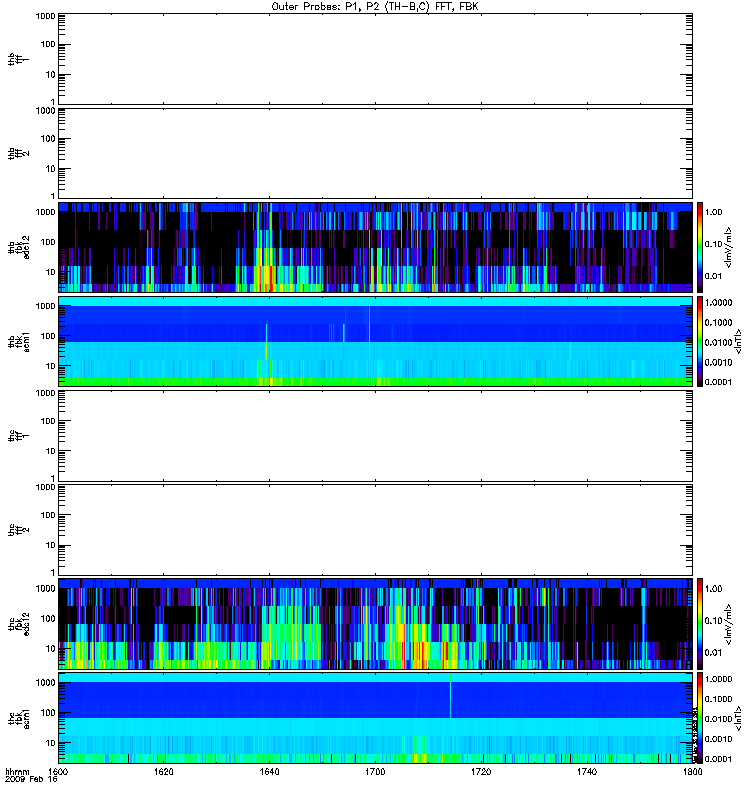Click the 1740 time tick label

point(587,772)
